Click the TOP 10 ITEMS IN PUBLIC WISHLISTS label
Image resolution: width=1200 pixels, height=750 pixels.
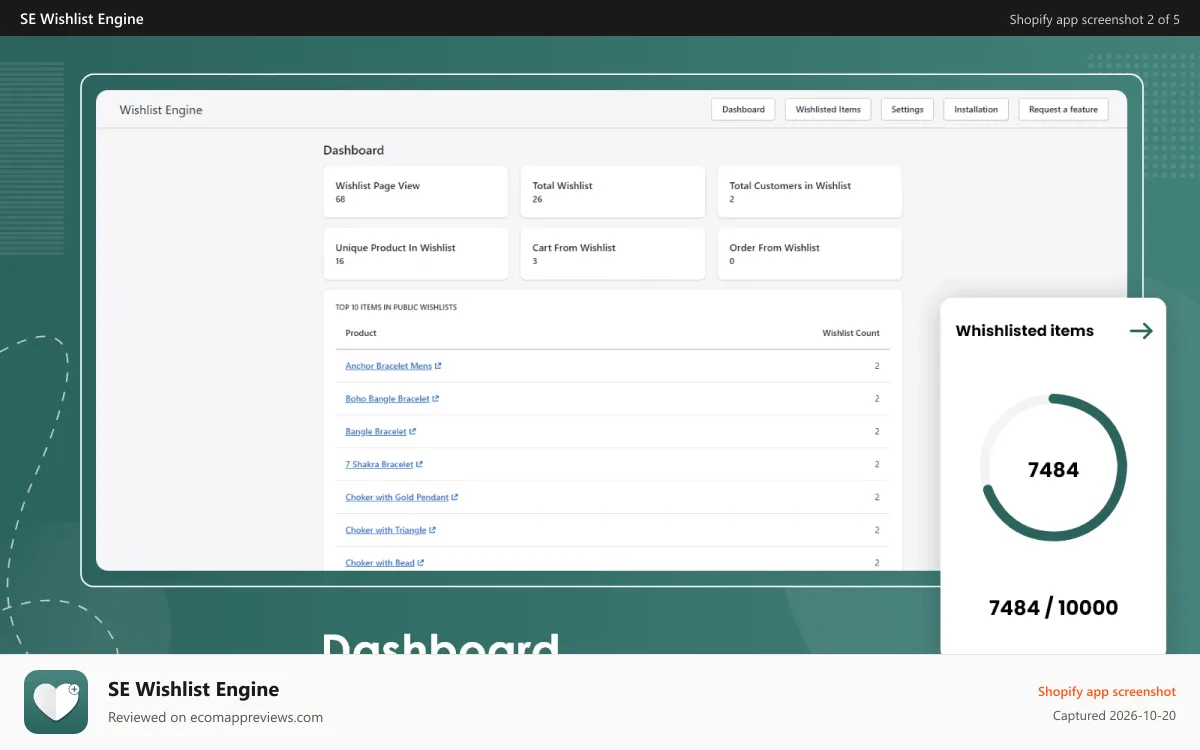396,307
